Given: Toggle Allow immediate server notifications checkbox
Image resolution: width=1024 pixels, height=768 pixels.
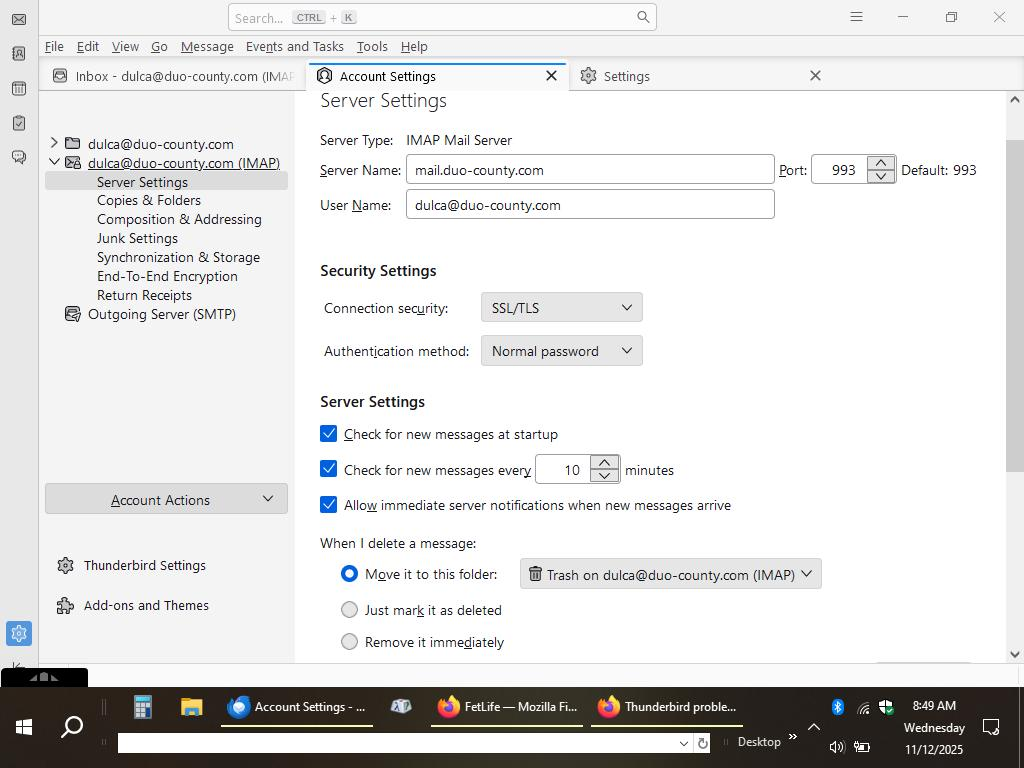Looking at the screenshot, I should [x=329, y=505].
